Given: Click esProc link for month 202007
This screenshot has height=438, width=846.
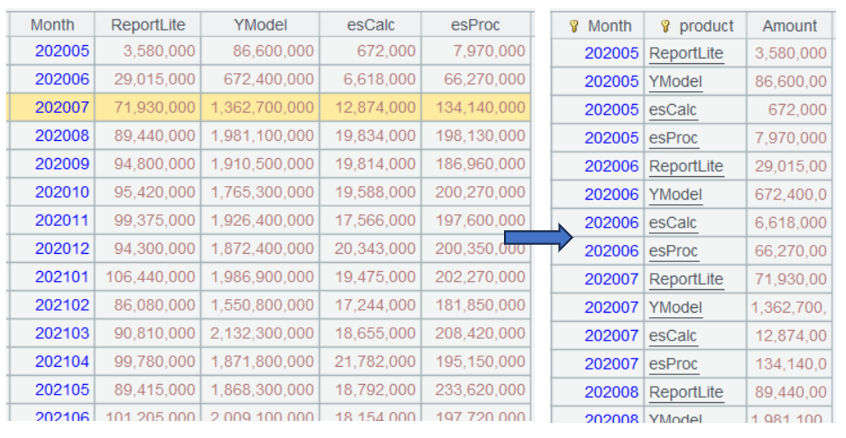Looking at the screenshot, I should coord(673,363).
